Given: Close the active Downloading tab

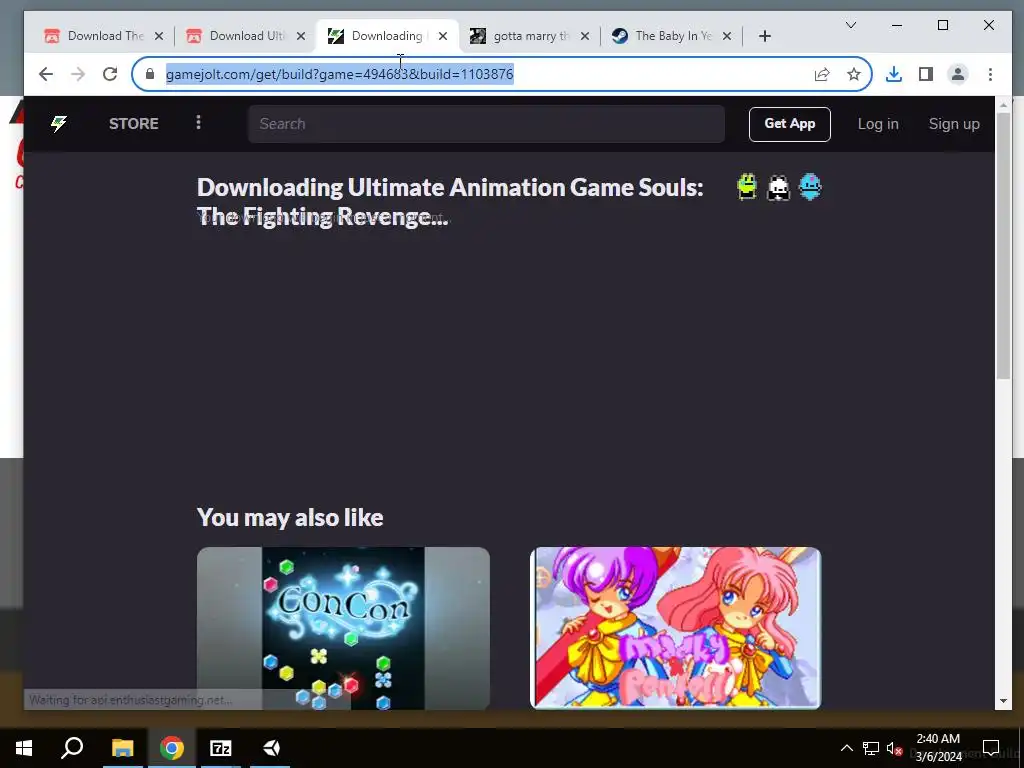Looking at the screenshot, I should [x=443, y=36].
